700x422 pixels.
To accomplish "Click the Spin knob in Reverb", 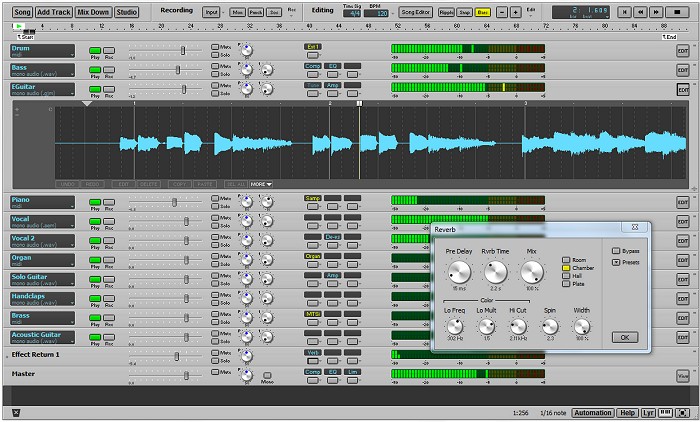I will tap(550, 325).
